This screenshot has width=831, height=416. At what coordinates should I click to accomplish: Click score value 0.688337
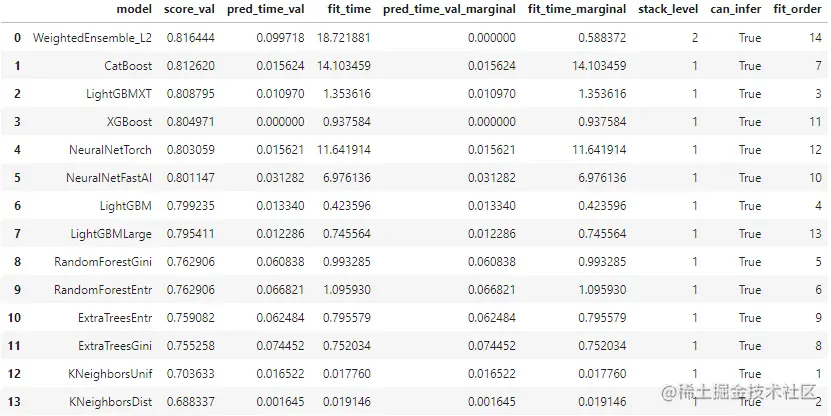pyautogui.click(x=191, y=402)
